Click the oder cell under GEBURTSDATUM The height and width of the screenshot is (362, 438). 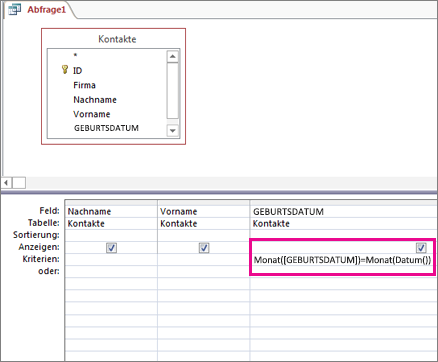[344, 271]
